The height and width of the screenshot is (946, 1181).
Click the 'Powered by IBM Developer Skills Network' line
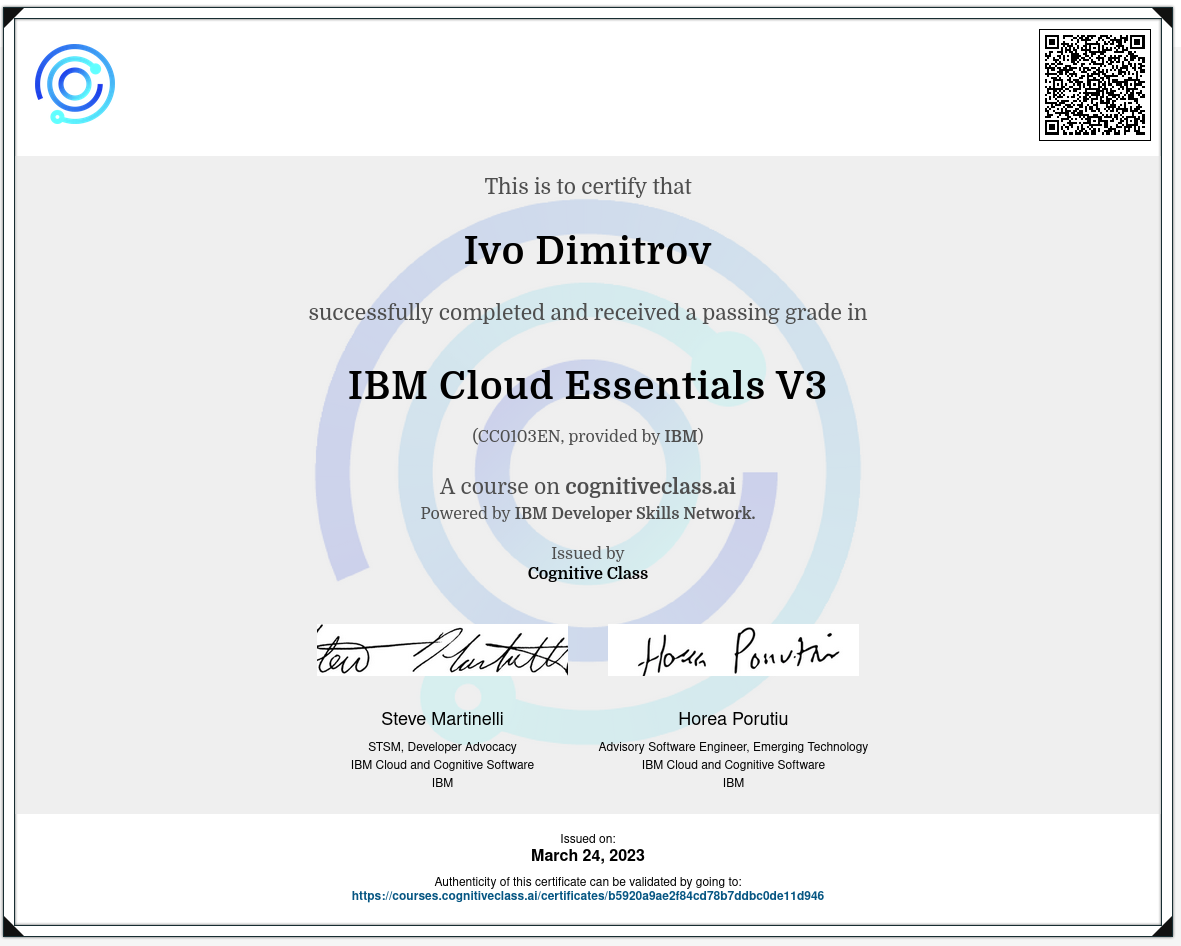(x=587, y=513)
